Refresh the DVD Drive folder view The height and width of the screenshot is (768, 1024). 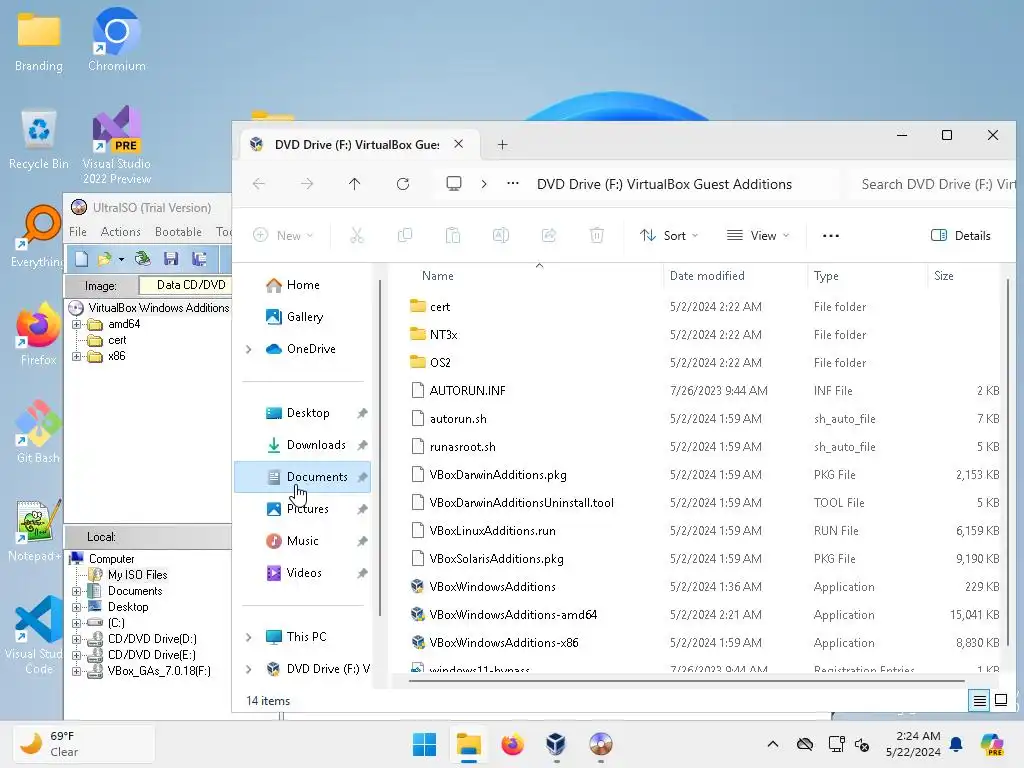click(403, 184)
